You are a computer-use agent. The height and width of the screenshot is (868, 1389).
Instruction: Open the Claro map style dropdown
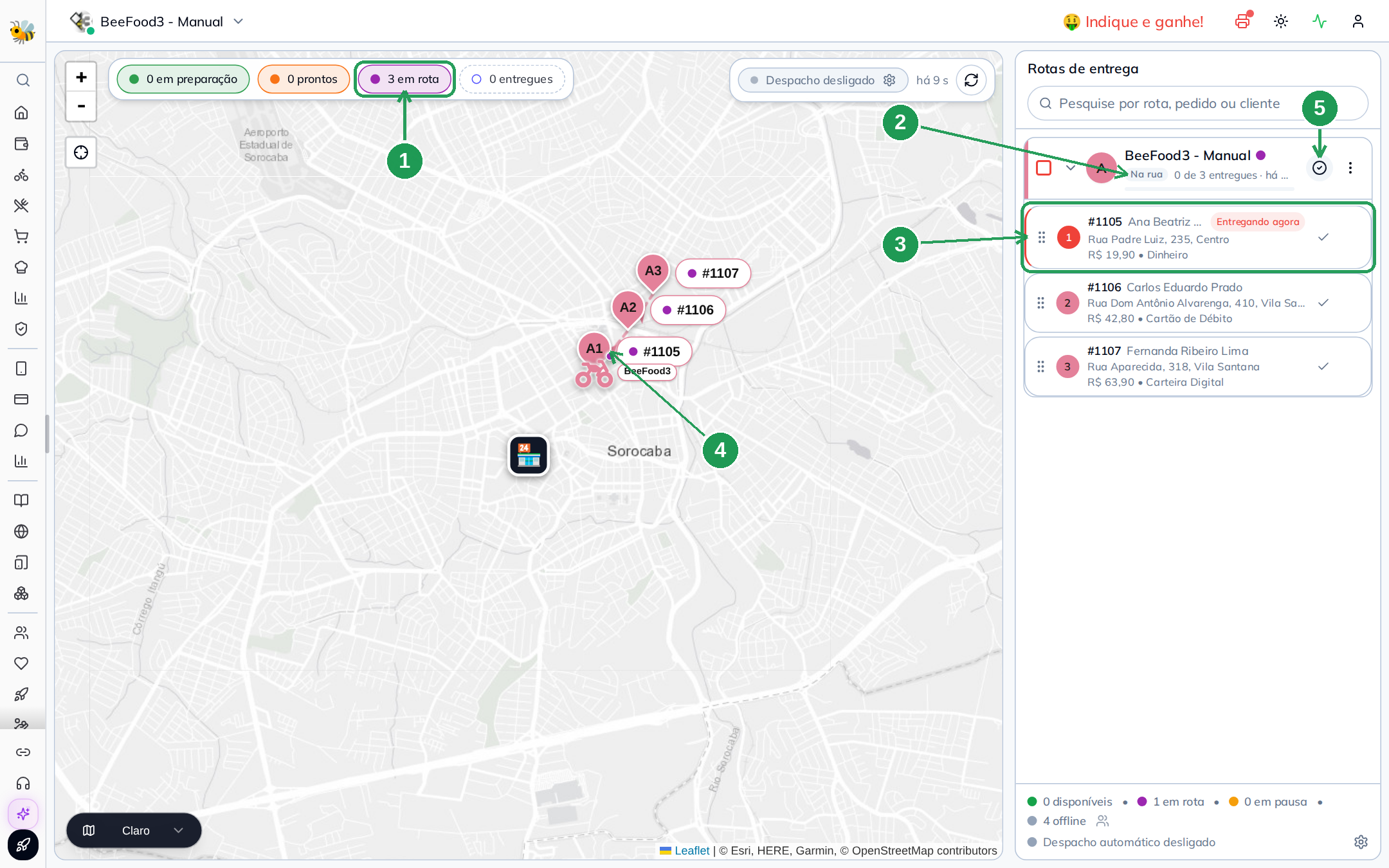click(134, 830)
